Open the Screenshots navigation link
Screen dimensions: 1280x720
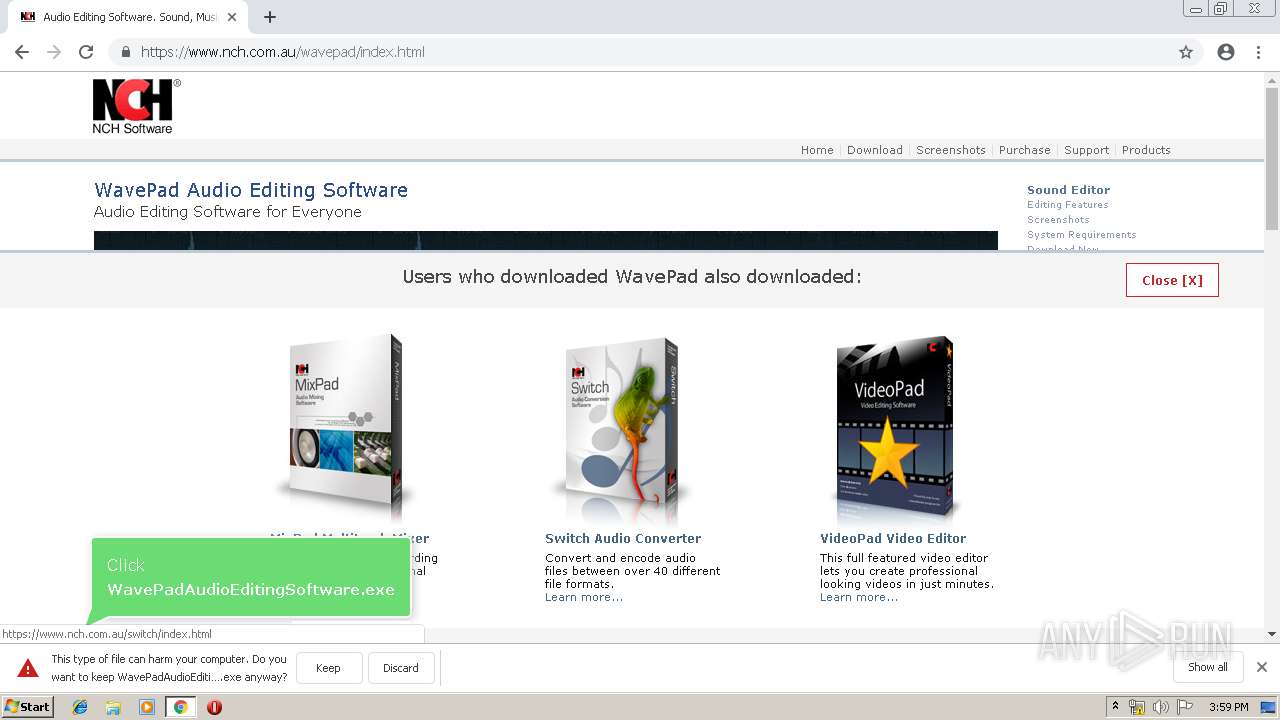pos(951,150)
